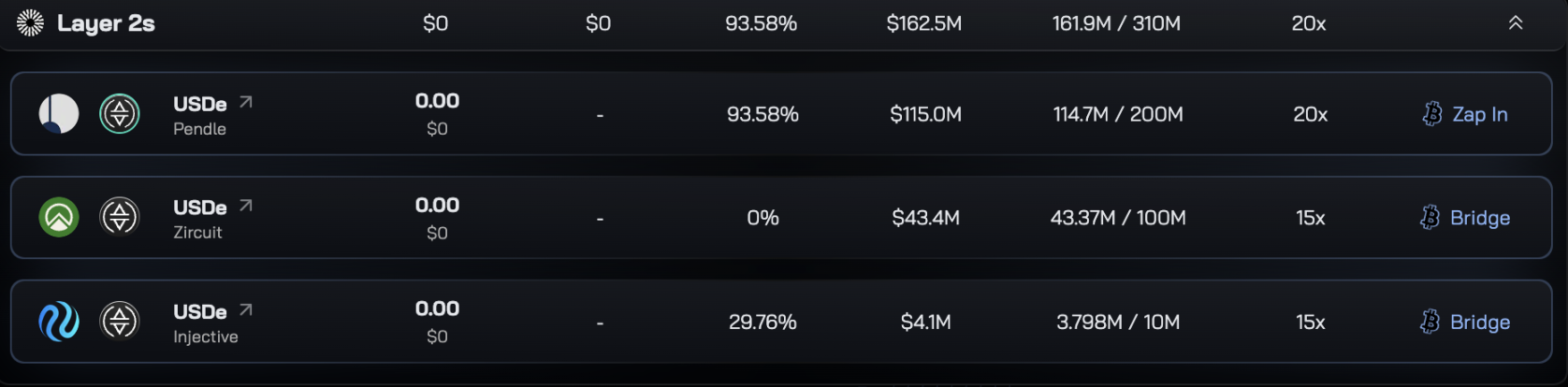Click Bridge for Zircuit USDe
The width and height of the screenshot is (1568, 387).
pos(1465,218)
